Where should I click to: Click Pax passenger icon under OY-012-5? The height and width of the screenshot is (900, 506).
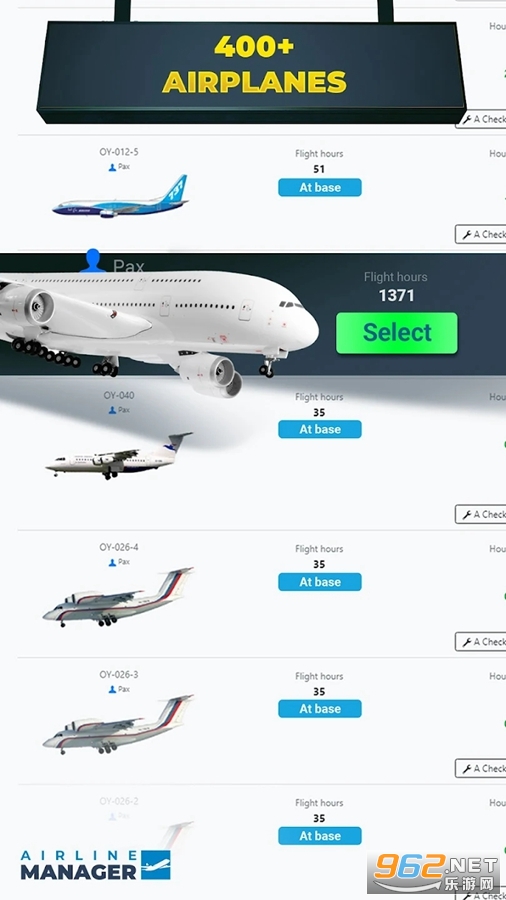[x=112, y=167]
